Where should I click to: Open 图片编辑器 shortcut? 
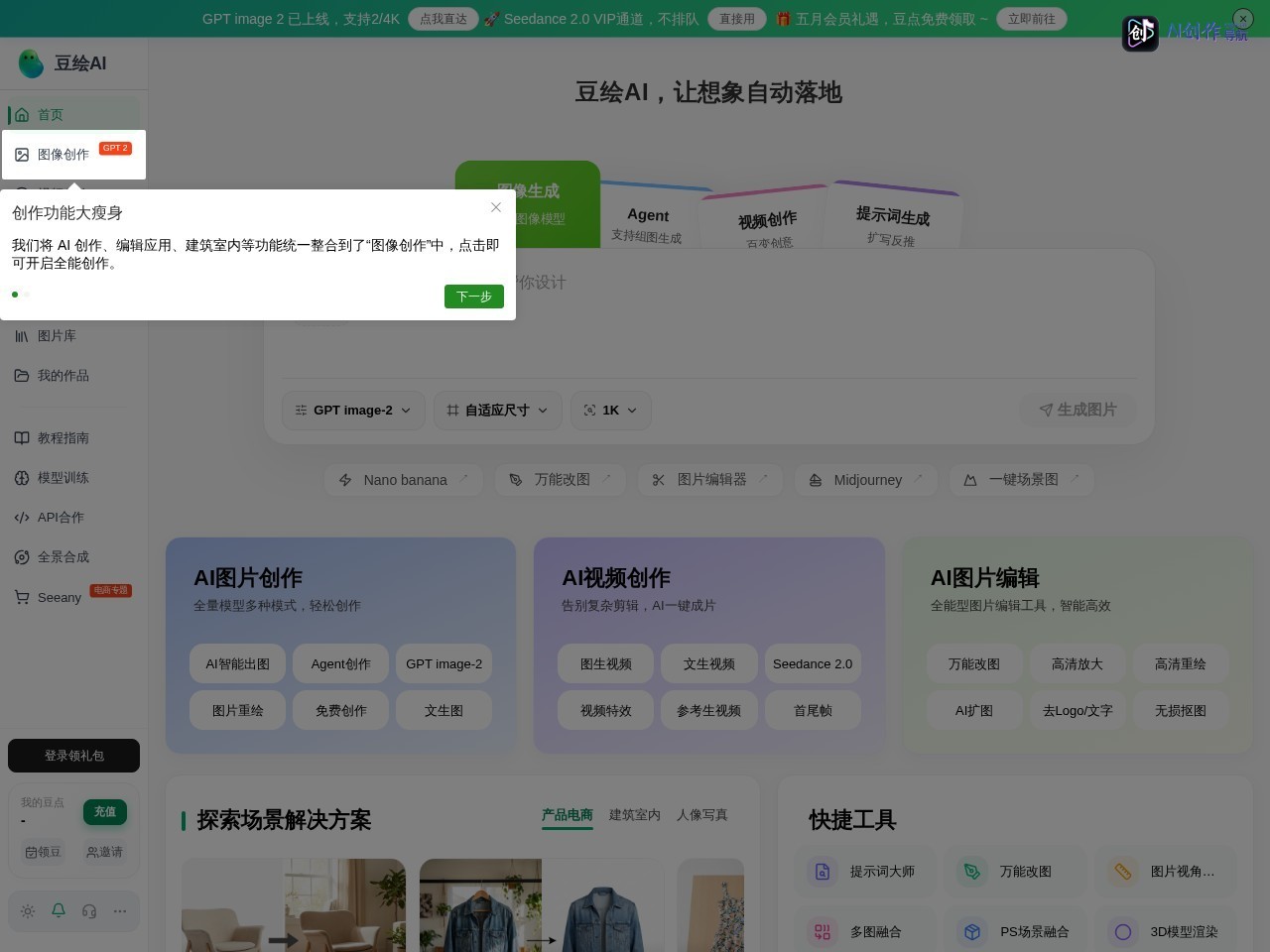pyautogui.click(x=710, y=480)
